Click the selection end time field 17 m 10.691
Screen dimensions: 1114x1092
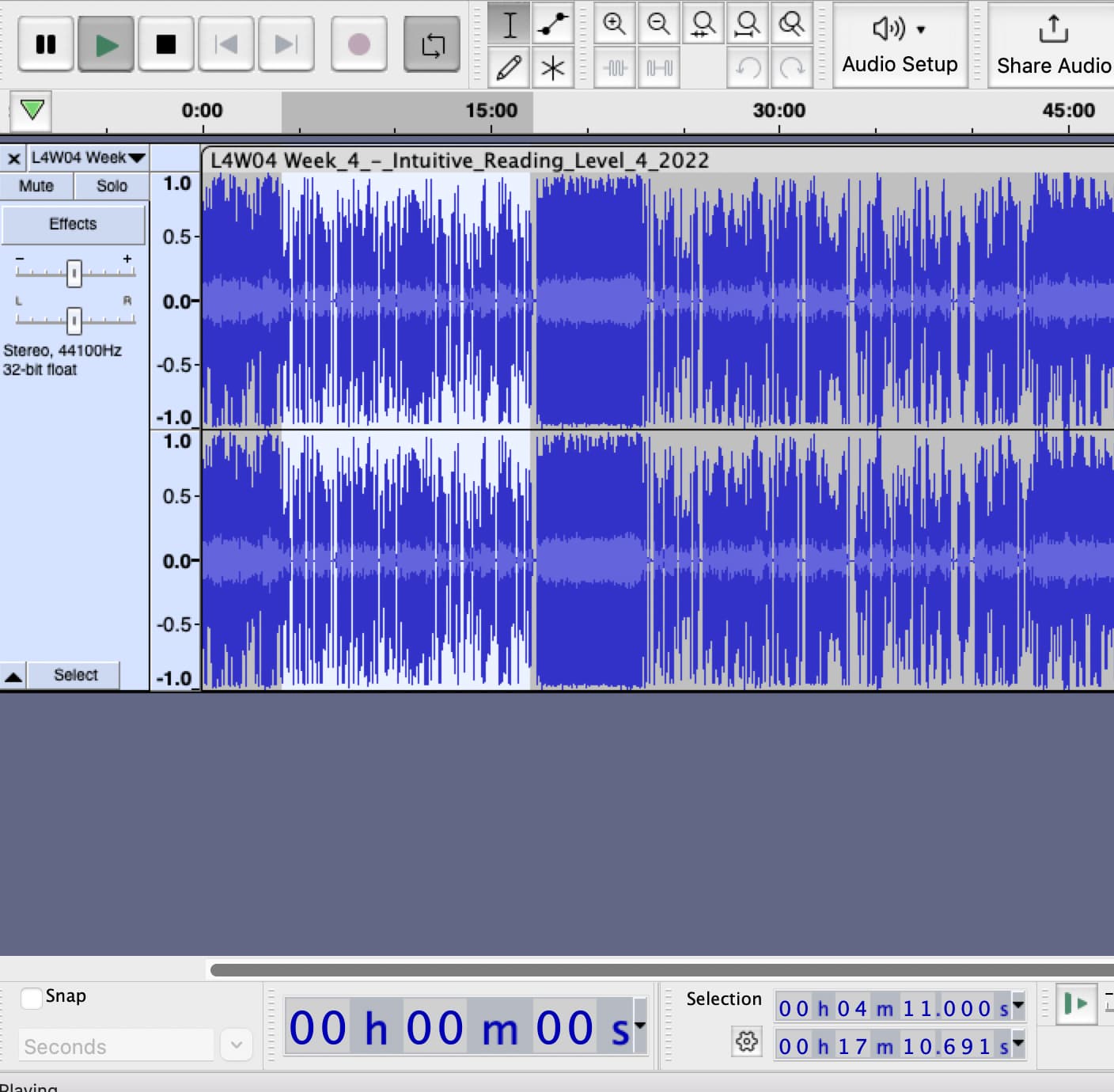point(893,1046)
